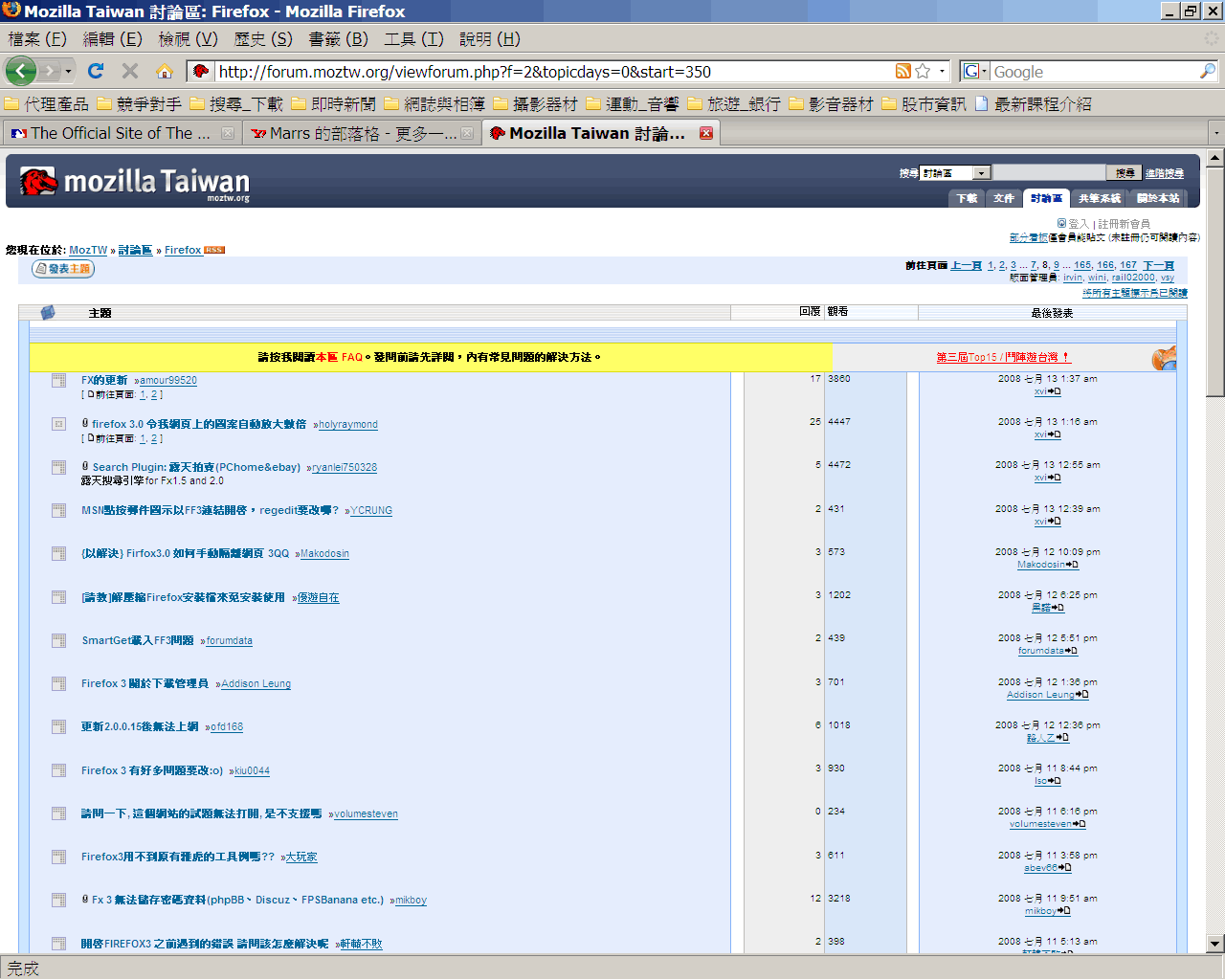This screenshot has height=980, width=1225.
Task: Click the topic status icon beside FX的更新
Action: pyautogui.click(x=58, y=381)
